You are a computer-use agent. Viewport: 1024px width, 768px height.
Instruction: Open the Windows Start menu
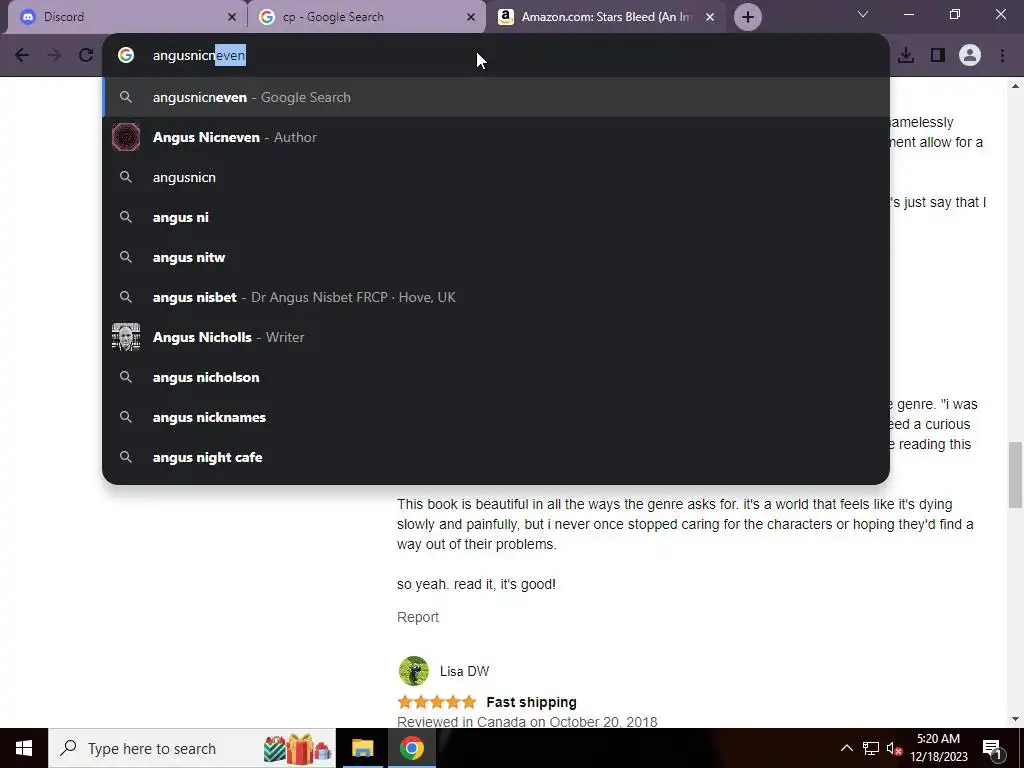click(x=24, y=748)
